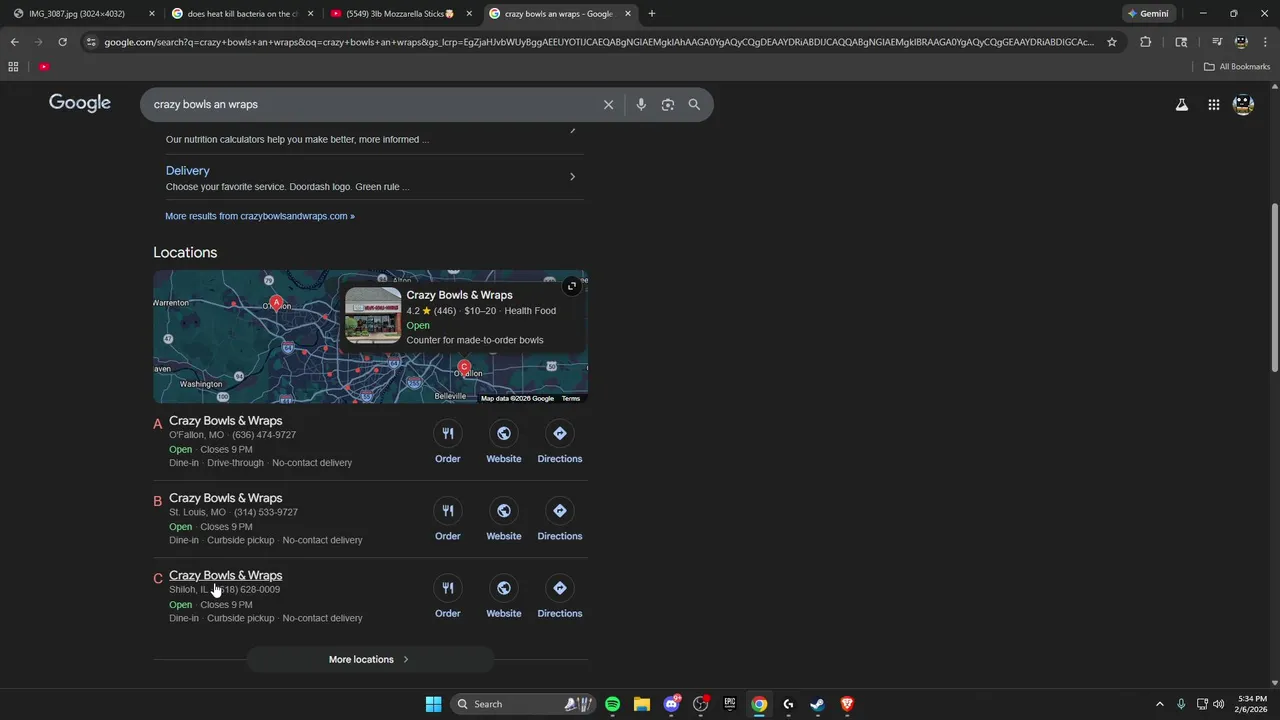The width and height of the screenshot is (1280, 720).
Task: Click the Crazy Bowls & Wraps map card photo
Action: pyautogui.click(x=373, y=315)
